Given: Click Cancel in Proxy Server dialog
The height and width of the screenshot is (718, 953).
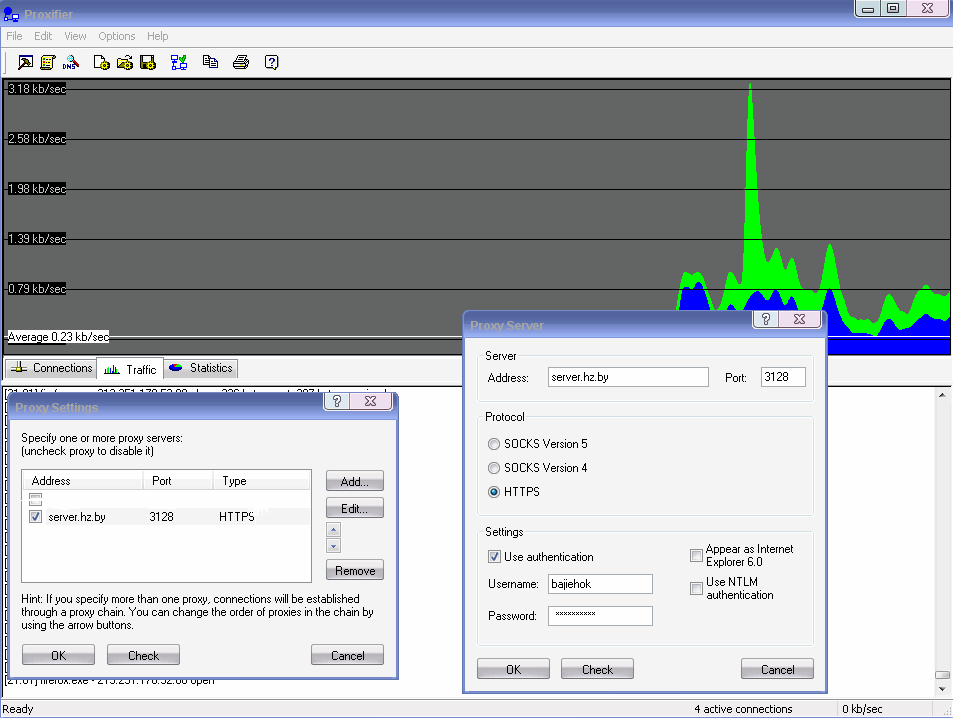Looking at the screenshot, I should pos(777,669).
